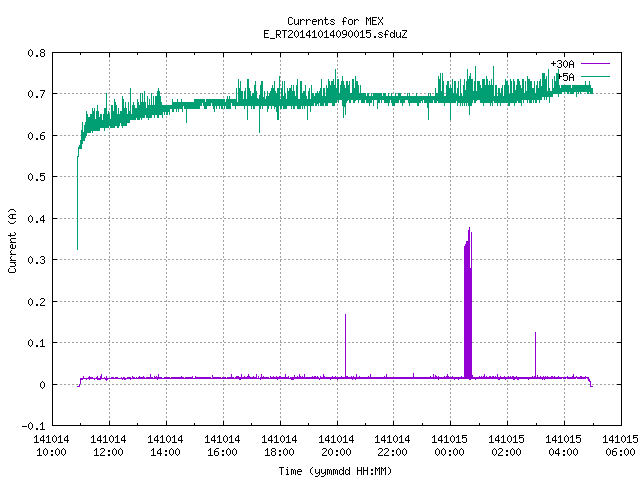Click the y-axis tick label '0.8'
The image size is (640, 480).
36,53
